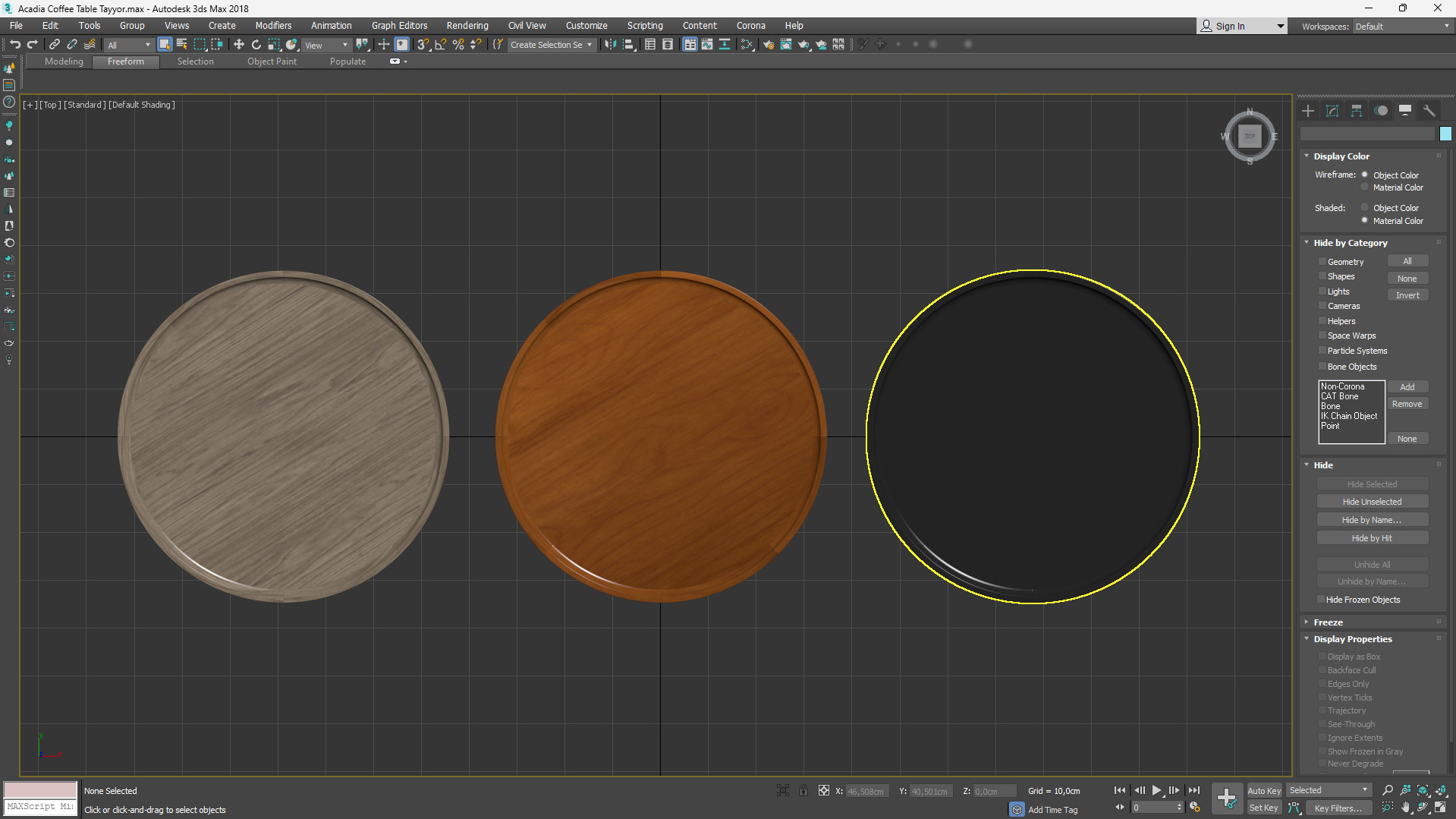
Task: Tick the Lights hide checkbox
Action: point(1322,291)
